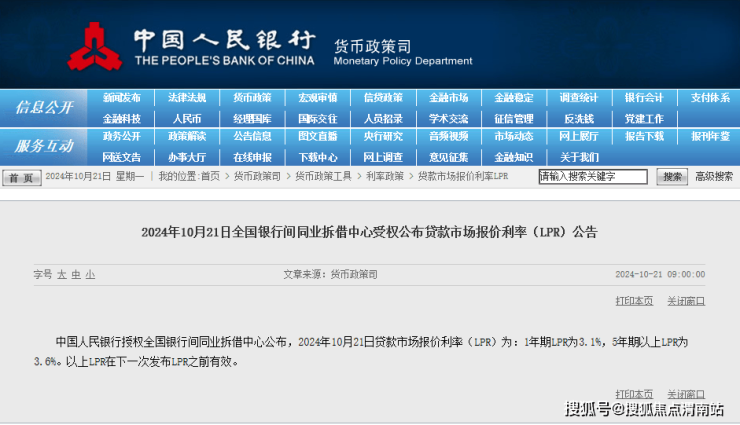Click 打印本页 below the date

(x=634, y=301)
